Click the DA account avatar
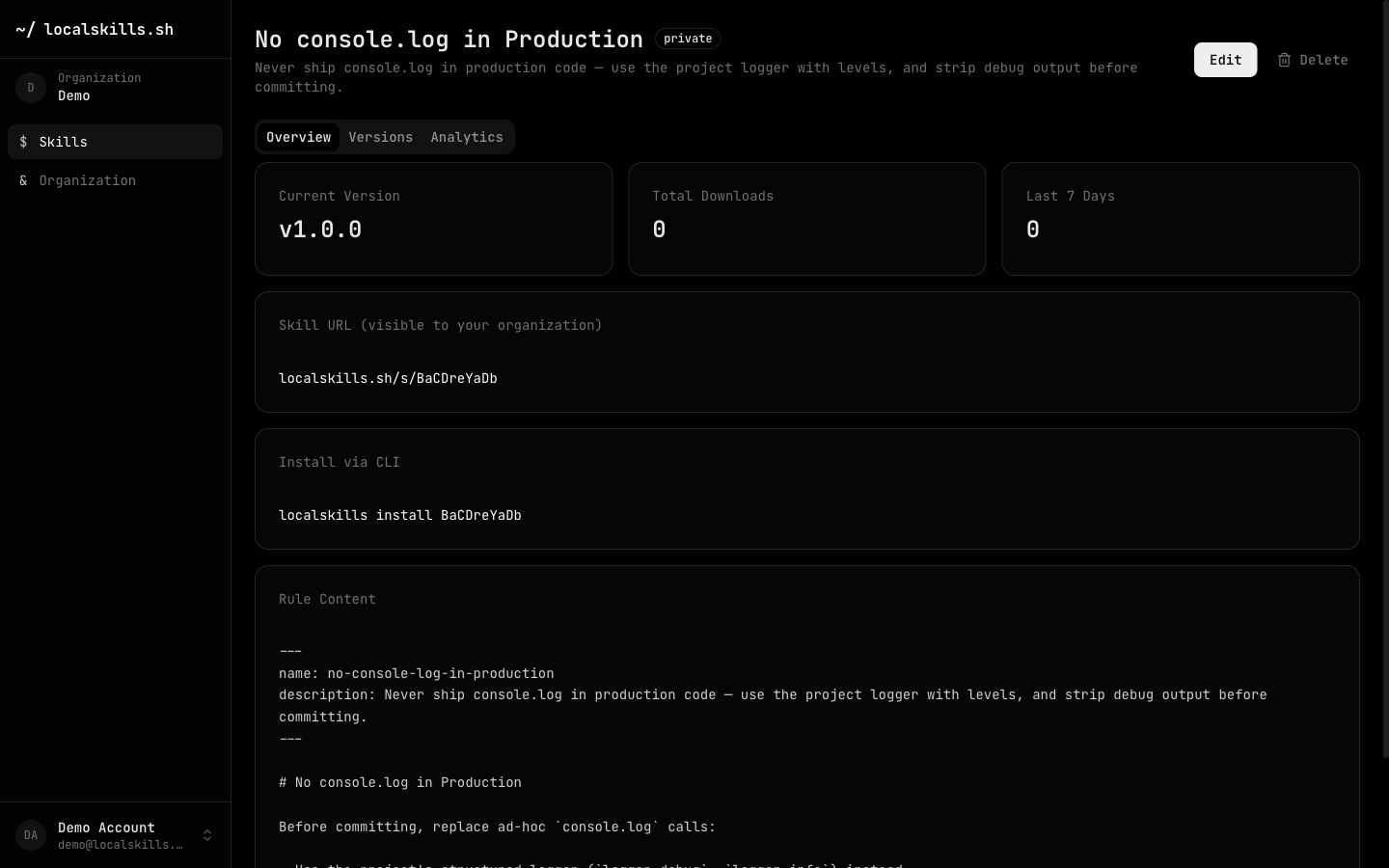The height and width of the screenshot is (868, 1389). tap(31, 835)
